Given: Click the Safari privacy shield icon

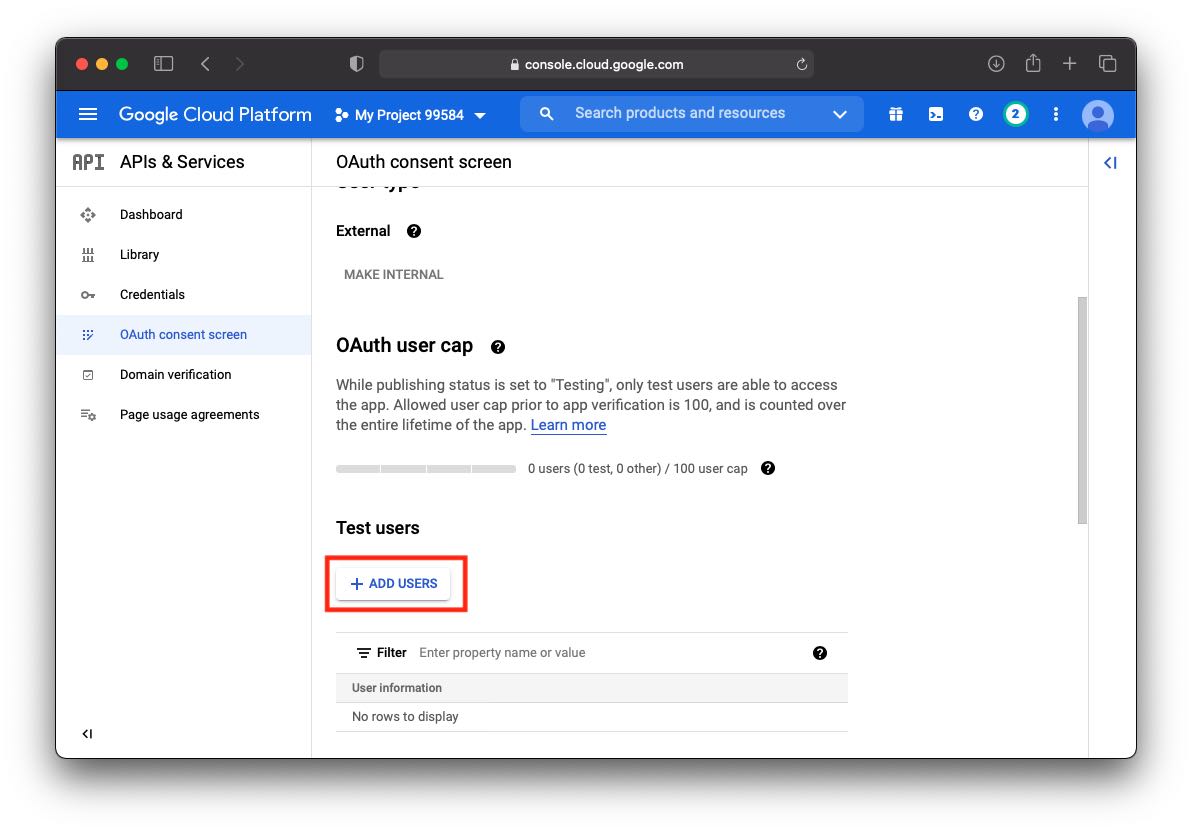Looking at the screenshot, I should [357, 64].
